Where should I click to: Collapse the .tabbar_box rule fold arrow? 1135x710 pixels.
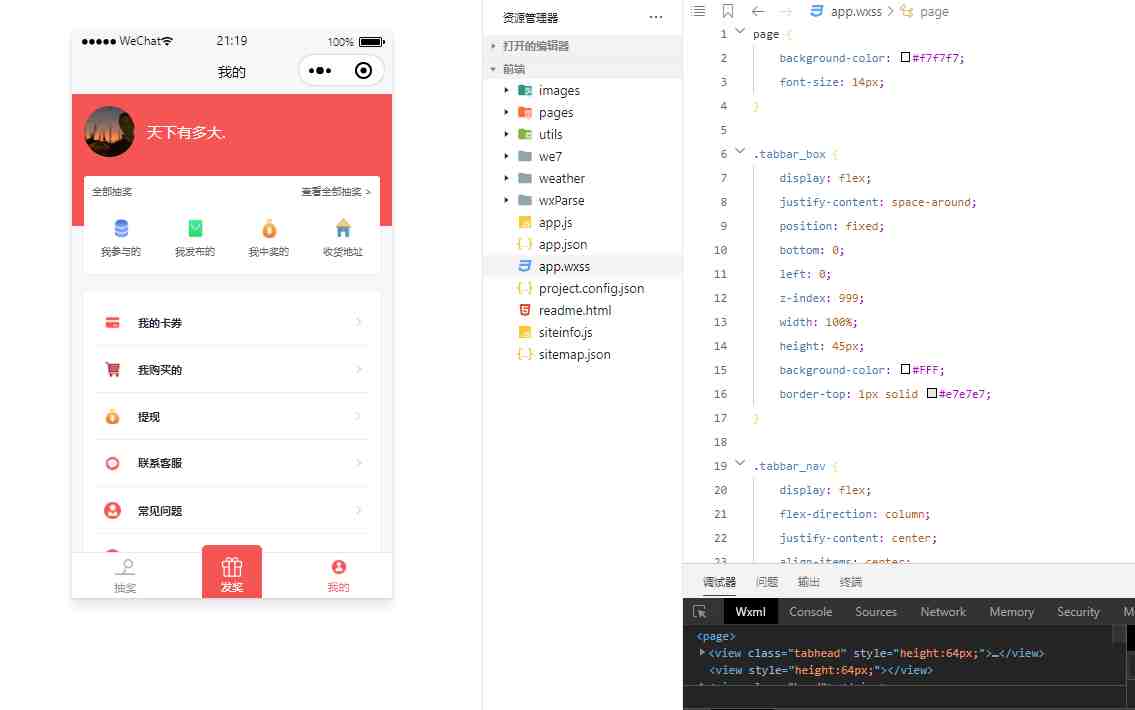740,153
